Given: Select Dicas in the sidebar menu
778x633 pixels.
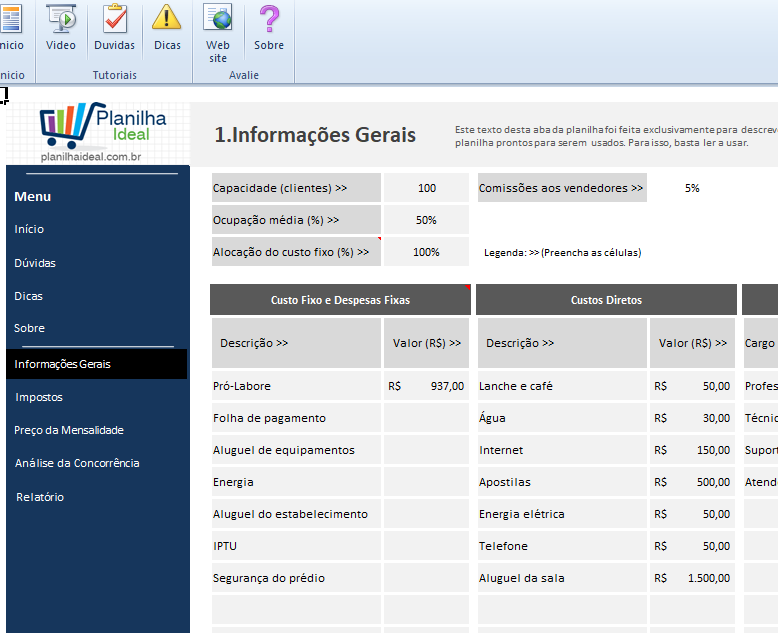Looking at the screenshot, I should point(28,296).
